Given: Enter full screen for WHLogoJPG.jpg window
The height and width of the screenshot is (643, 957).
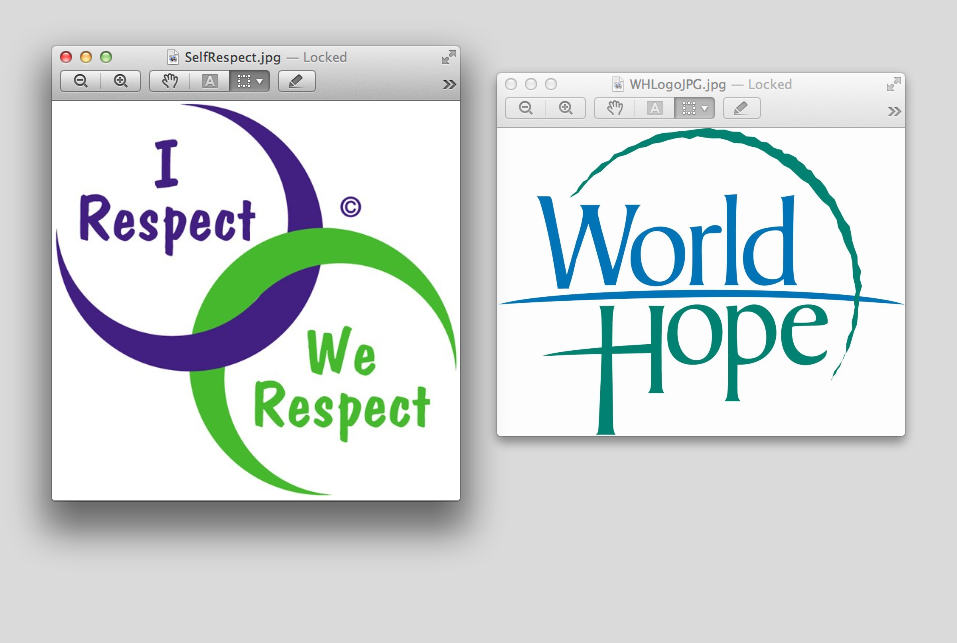Looking at the screenshot, I should [x=894, y=84].
